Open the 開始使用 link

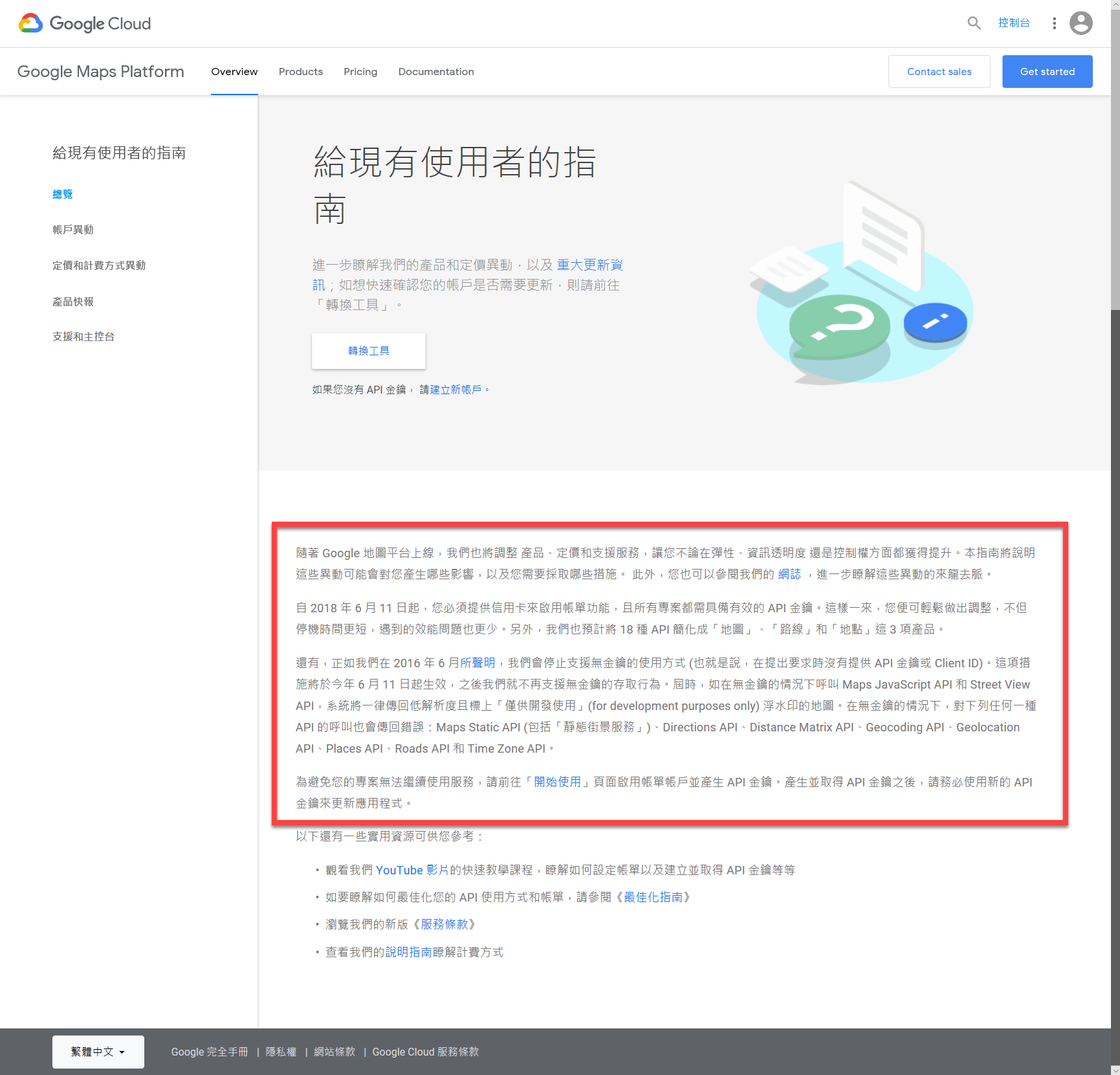[558, 782]
